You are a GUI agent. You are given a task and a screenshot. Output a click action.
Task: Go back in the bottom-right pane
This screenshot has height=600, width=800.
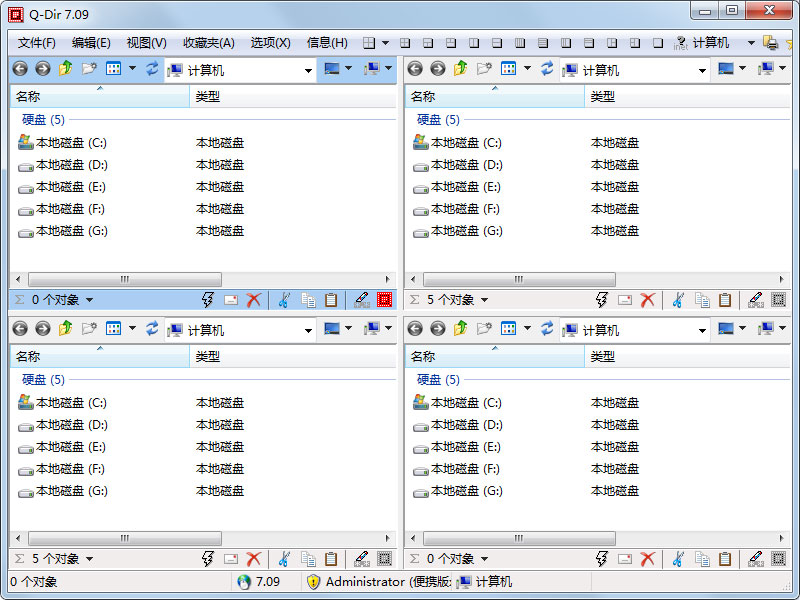pos(415,329)
